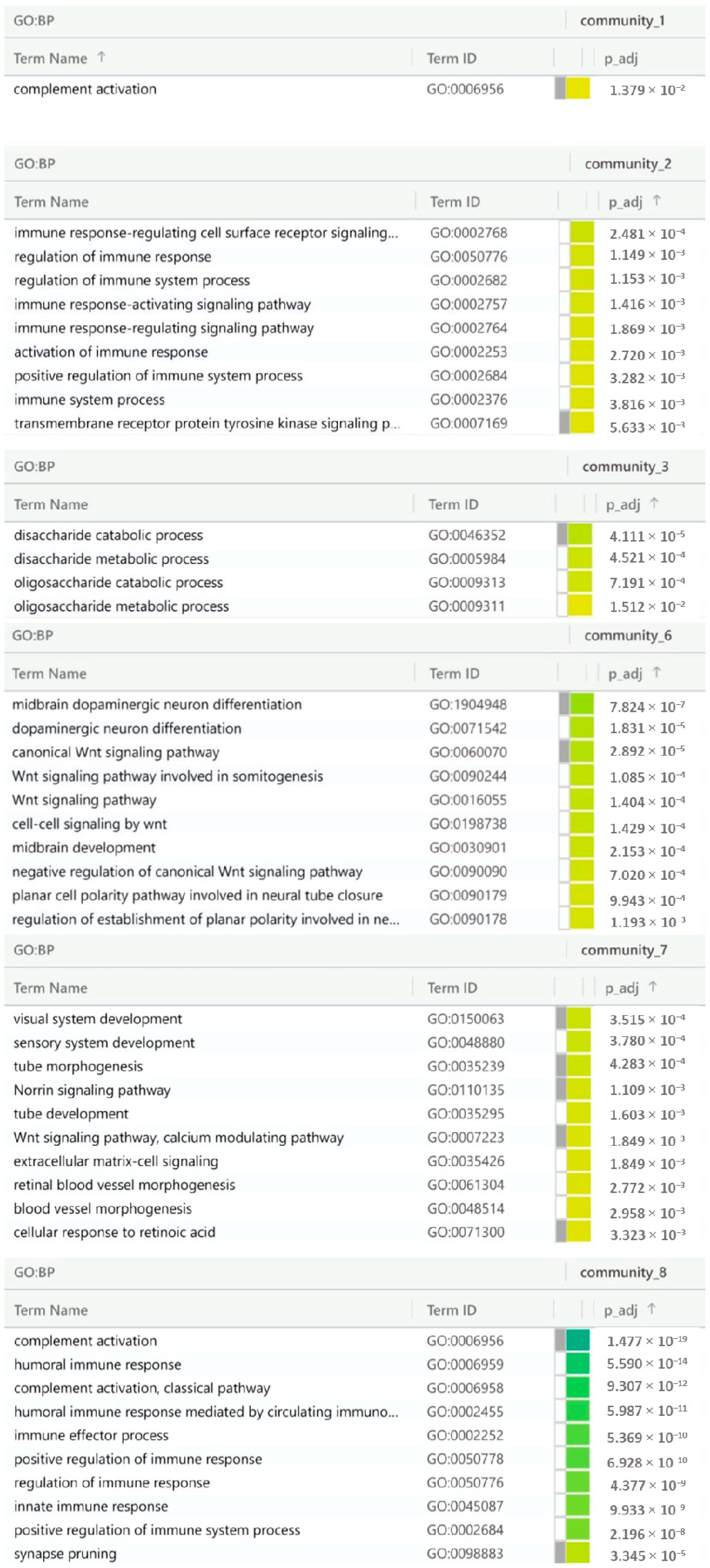Click the p_adj sort arrow in community_2 table
The image size is (710, 1568).
[657, 200]
